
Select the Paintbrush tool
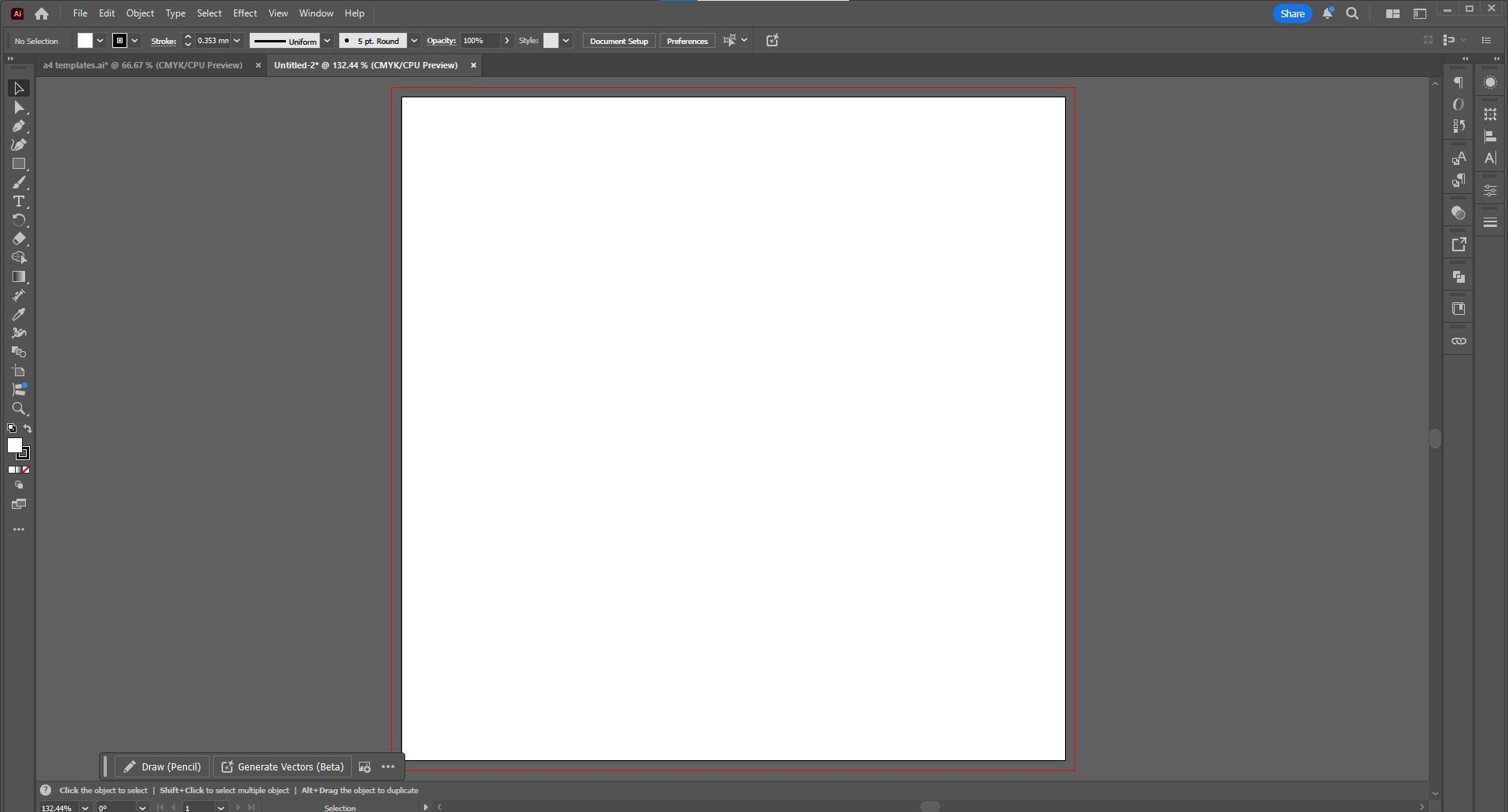(19, 183)
